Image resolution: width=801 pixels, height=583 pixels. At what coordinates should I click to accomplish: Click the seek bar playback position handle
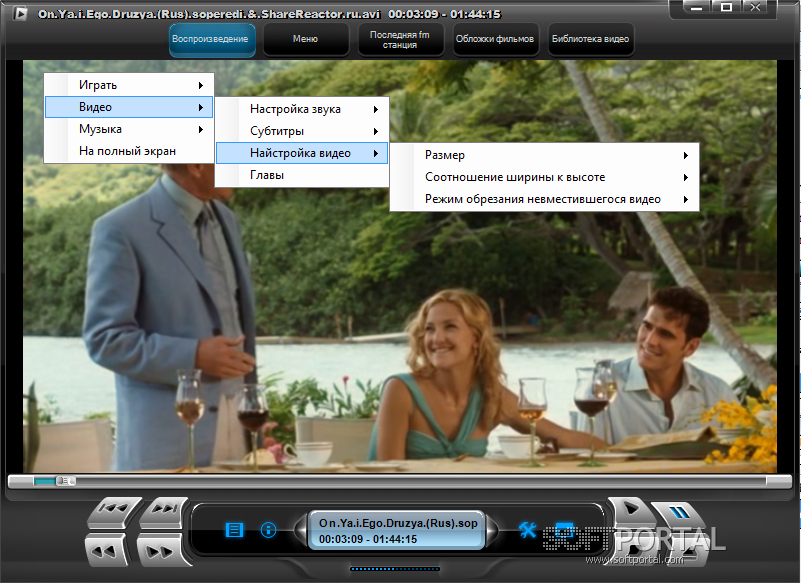click(65, 481)
